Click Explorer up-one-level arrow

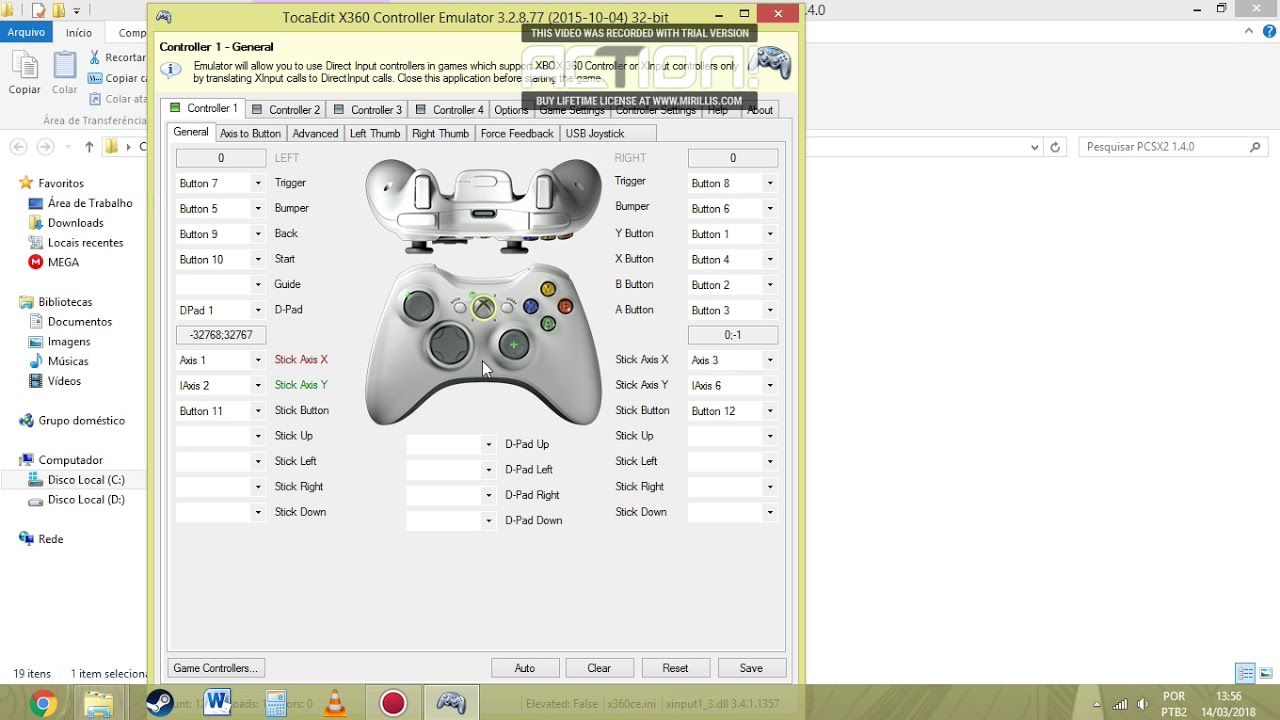point(89,147)
